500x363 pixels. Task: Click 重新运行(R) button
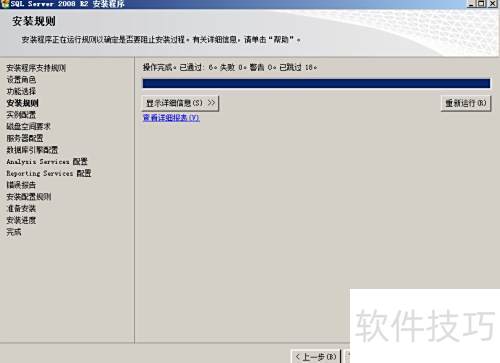point(466,103)
